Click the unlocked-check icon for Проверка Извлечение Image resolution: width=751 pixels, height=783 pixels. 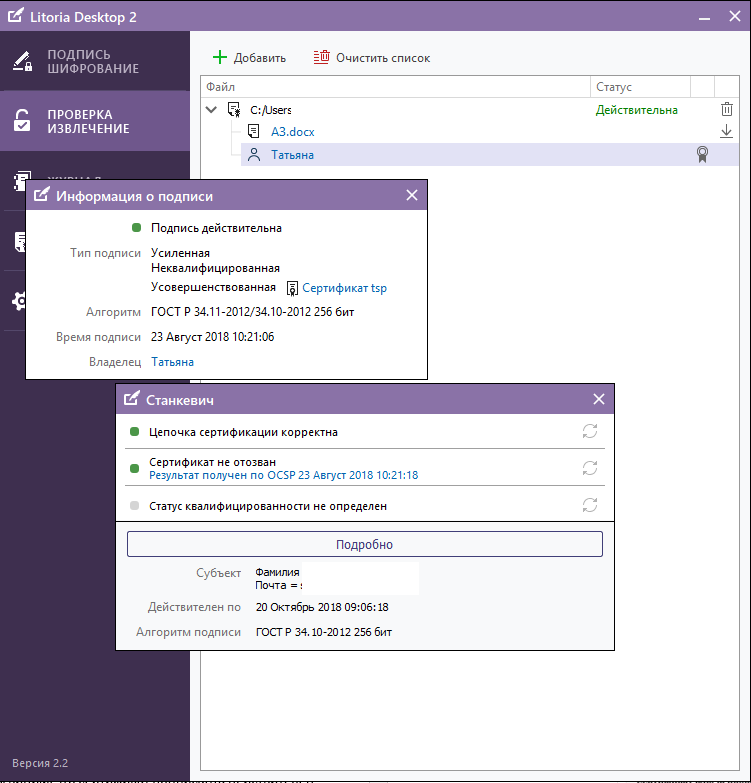[22, 120]
